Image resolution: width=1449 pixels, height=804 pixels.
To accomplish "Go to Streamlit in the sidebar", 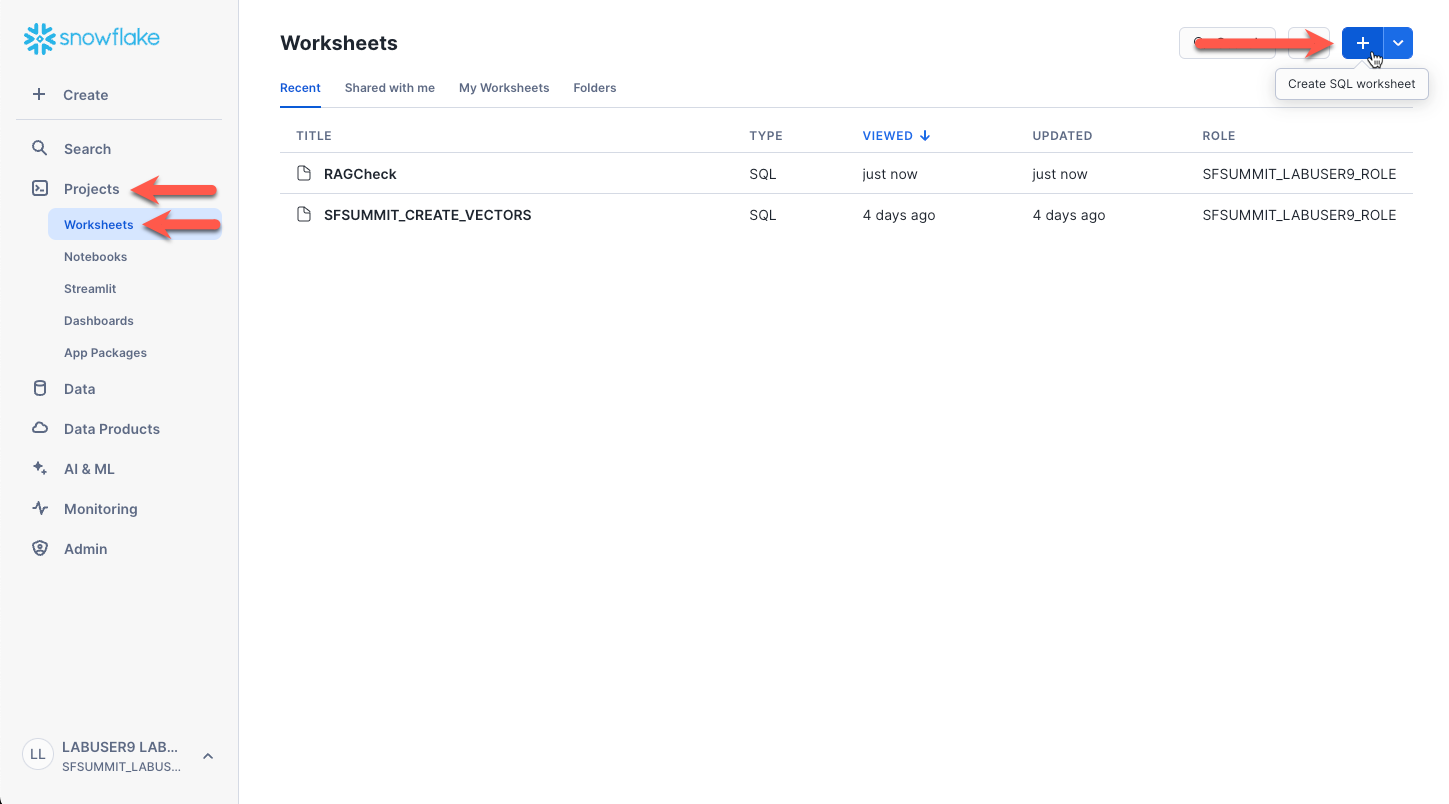I will click(90, 289).
